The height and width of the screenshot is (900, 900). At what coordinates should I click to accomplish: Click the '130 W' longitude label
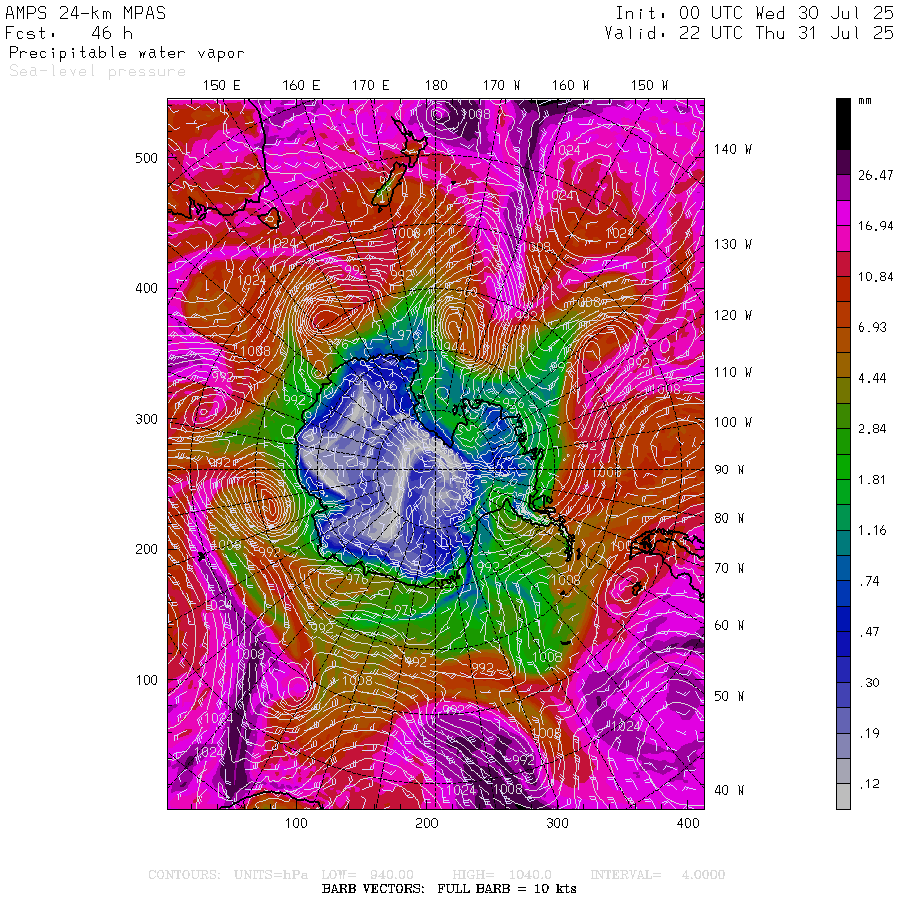click(733, 245)
